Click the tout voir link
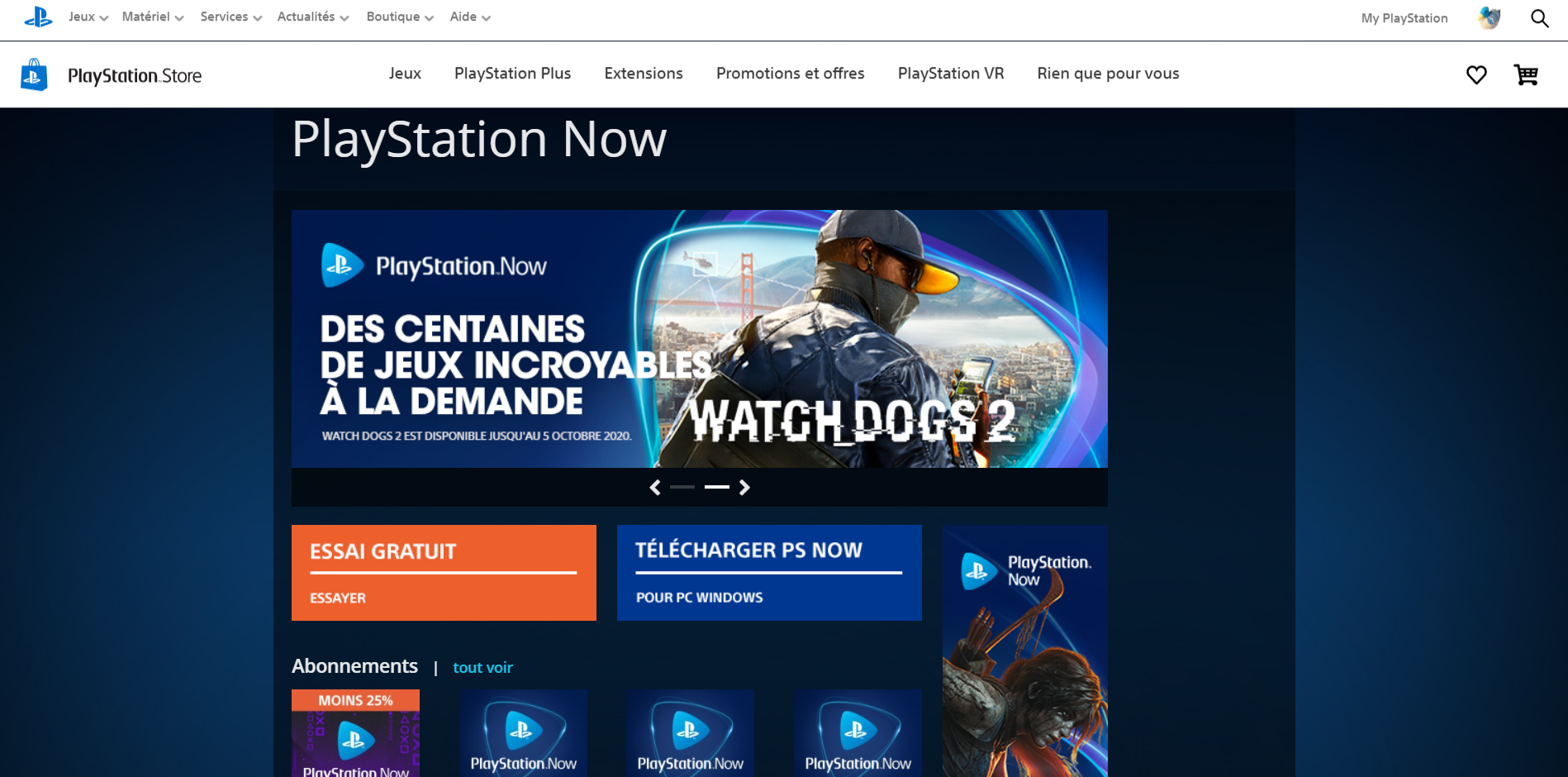The image size is (1568, 777). [482, 668]
